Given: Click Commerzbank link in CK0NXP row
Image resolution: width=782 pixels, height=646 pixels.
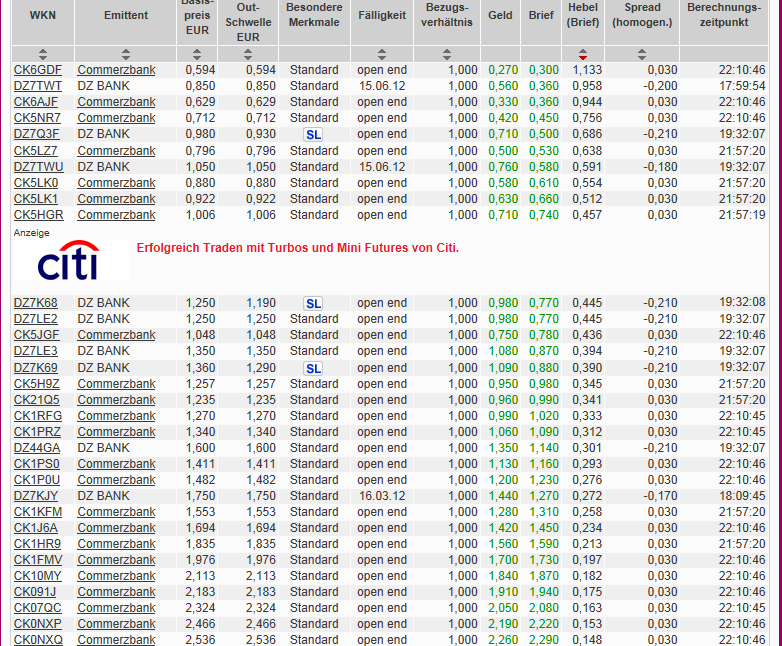Looking at the screenshot, I should click(116, 624).
